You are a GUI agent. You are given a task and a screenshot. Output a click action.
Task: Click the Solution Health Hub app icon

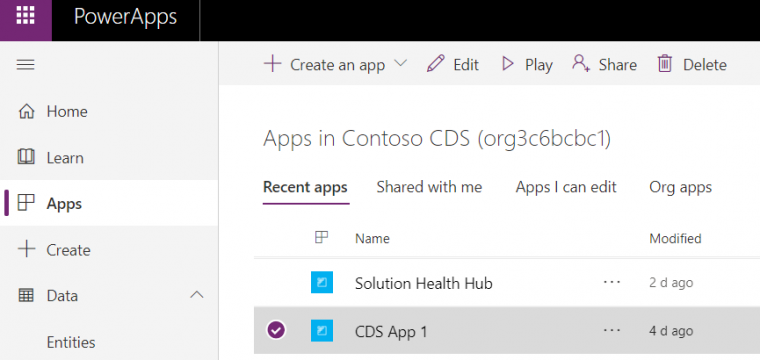(322, 282)
